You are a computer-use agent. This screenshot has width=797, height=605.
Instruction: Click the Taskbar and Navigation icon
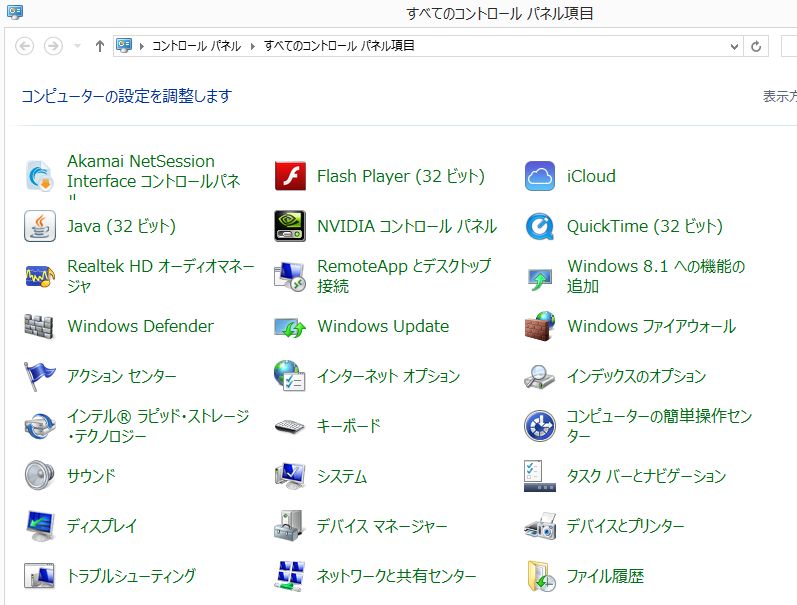click(x=540, y=476)
